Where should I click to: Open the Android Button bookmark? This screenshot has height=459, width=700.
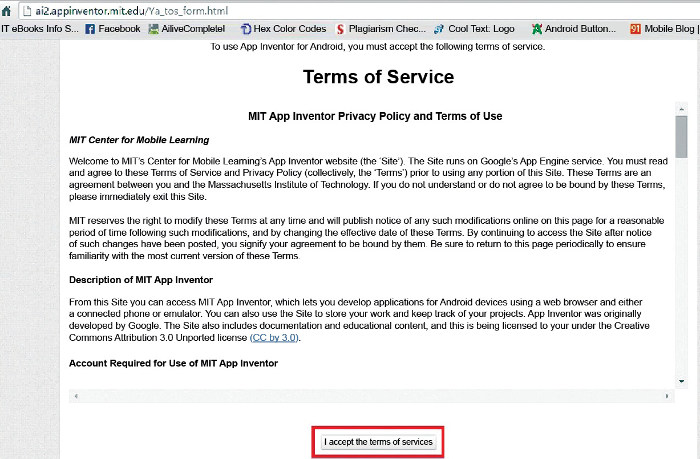pyautogui.click(x=580, y=29)
